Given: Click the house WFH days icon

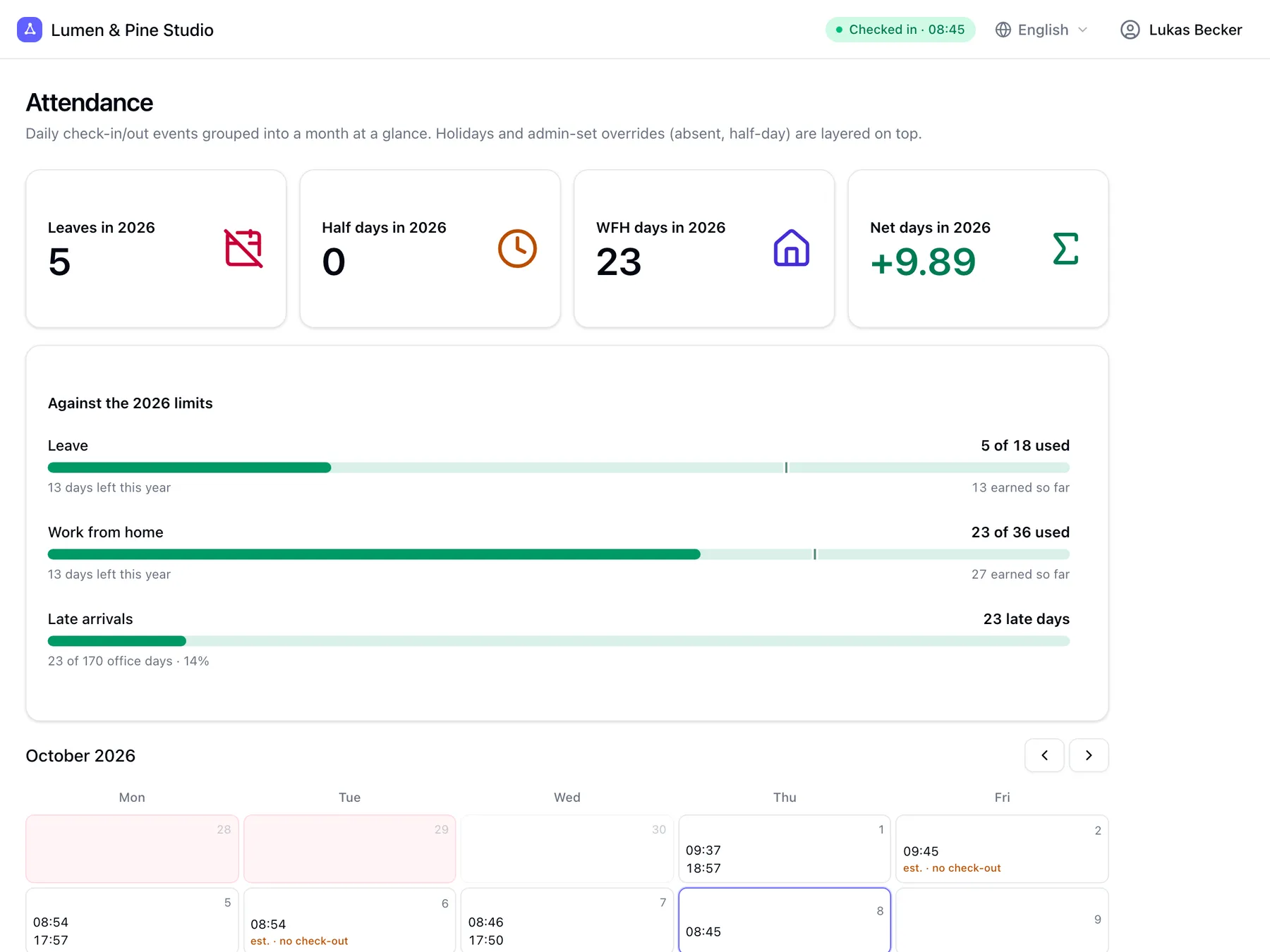Looking at the screenshot, I should pyautogui.click(x=791, y=248).
